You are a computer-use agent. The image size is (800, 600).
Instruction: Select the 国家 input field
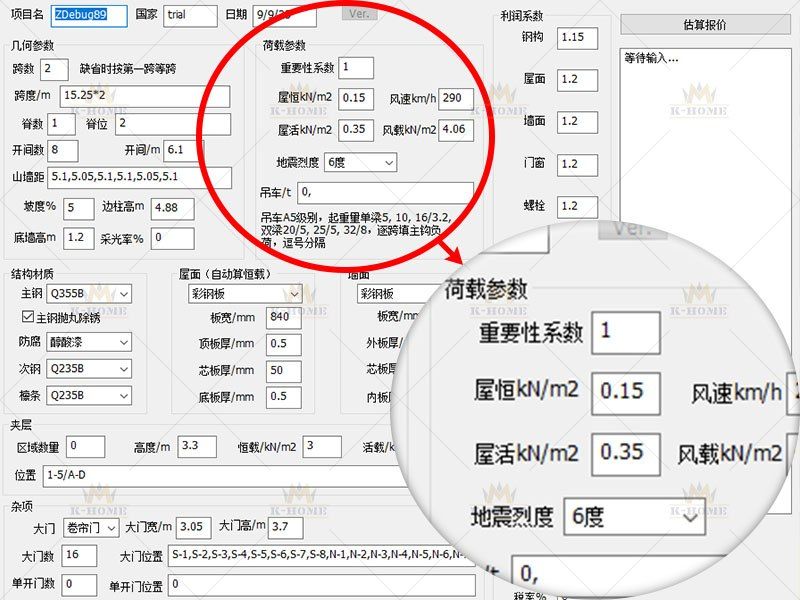pyautogui.click(x=190, y=15)
